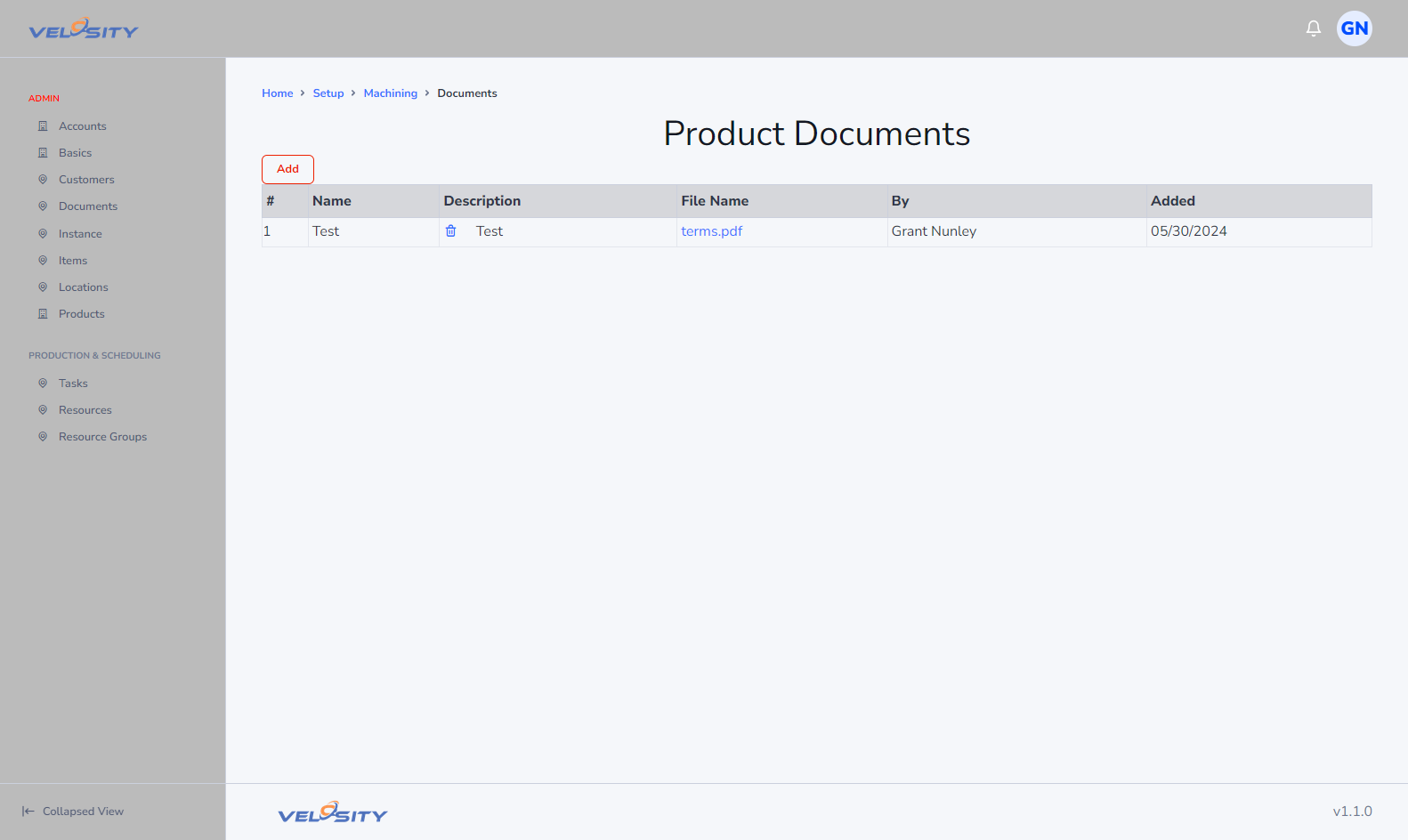This screenshot has width=1408, height=840.
Task: Open notifications bell icon
Action: point(1314,28)
